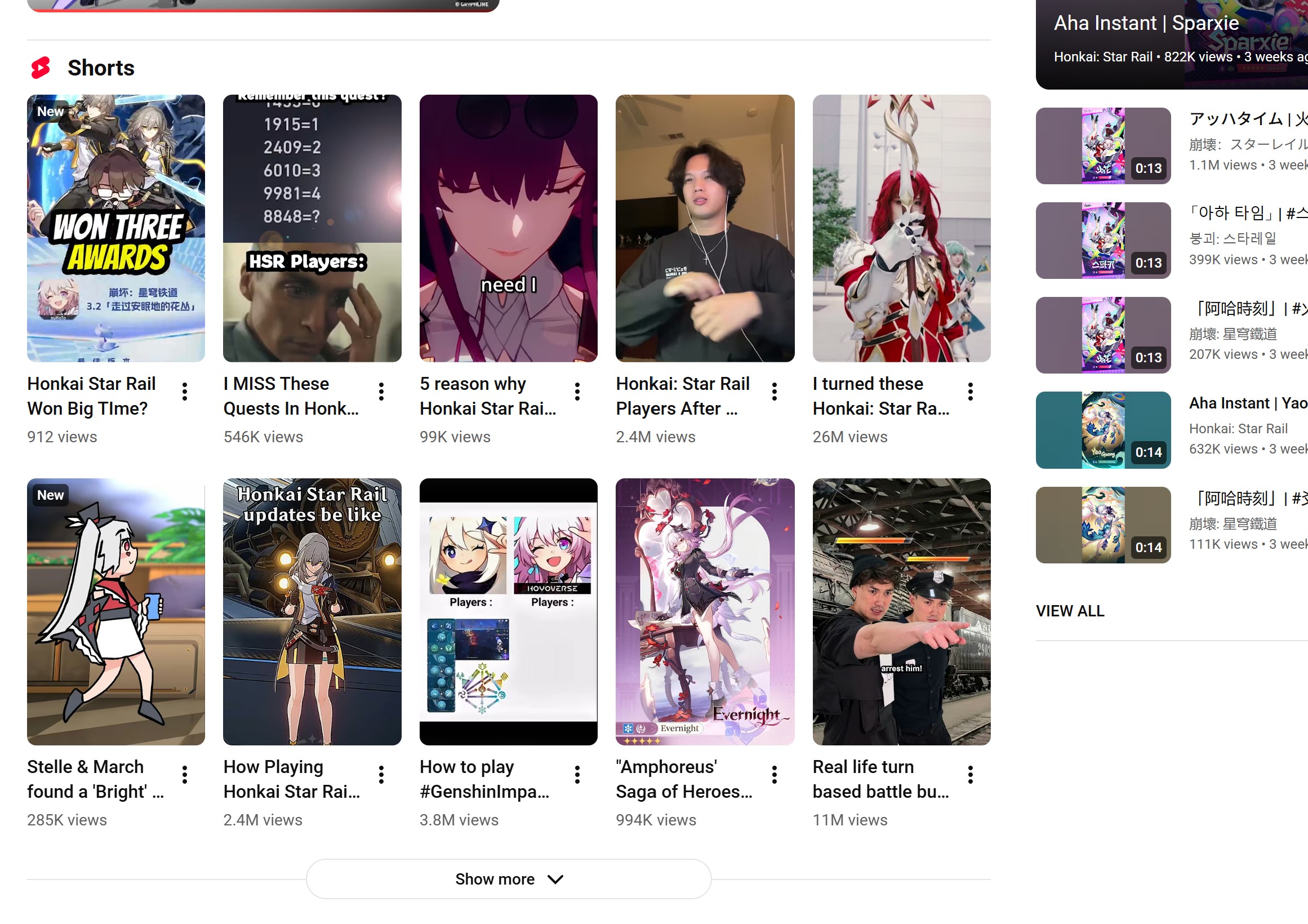Image resolution: width=1308 pixels, height=924 pixels.
Task: Click more options for 'How Playing Honkai' short
Action: (381, 775)
